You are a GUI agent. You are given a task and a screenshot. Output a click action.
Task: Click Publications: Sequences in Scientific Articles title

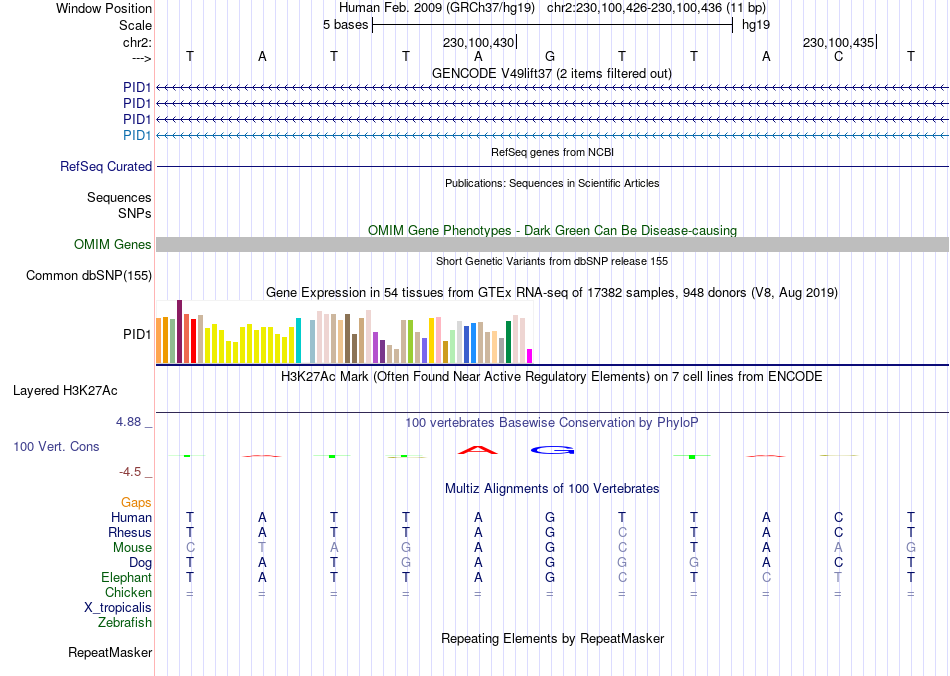point(552,183)
